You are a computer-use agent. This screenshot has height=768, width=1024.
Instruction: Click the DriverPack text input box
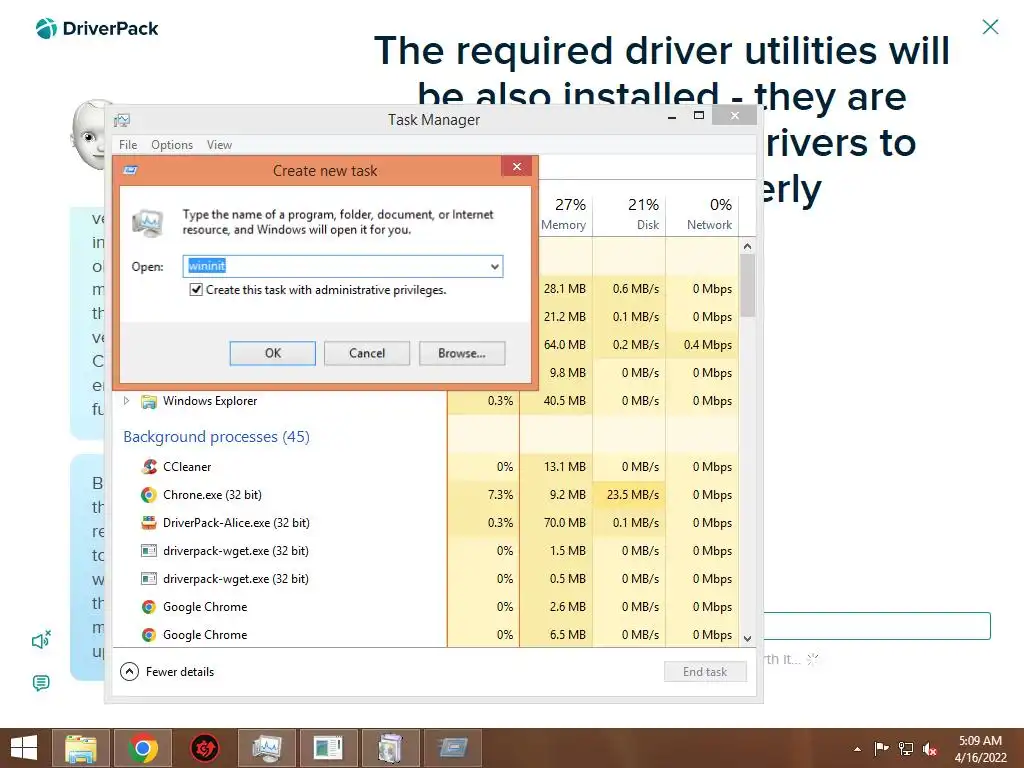[877, 626]
